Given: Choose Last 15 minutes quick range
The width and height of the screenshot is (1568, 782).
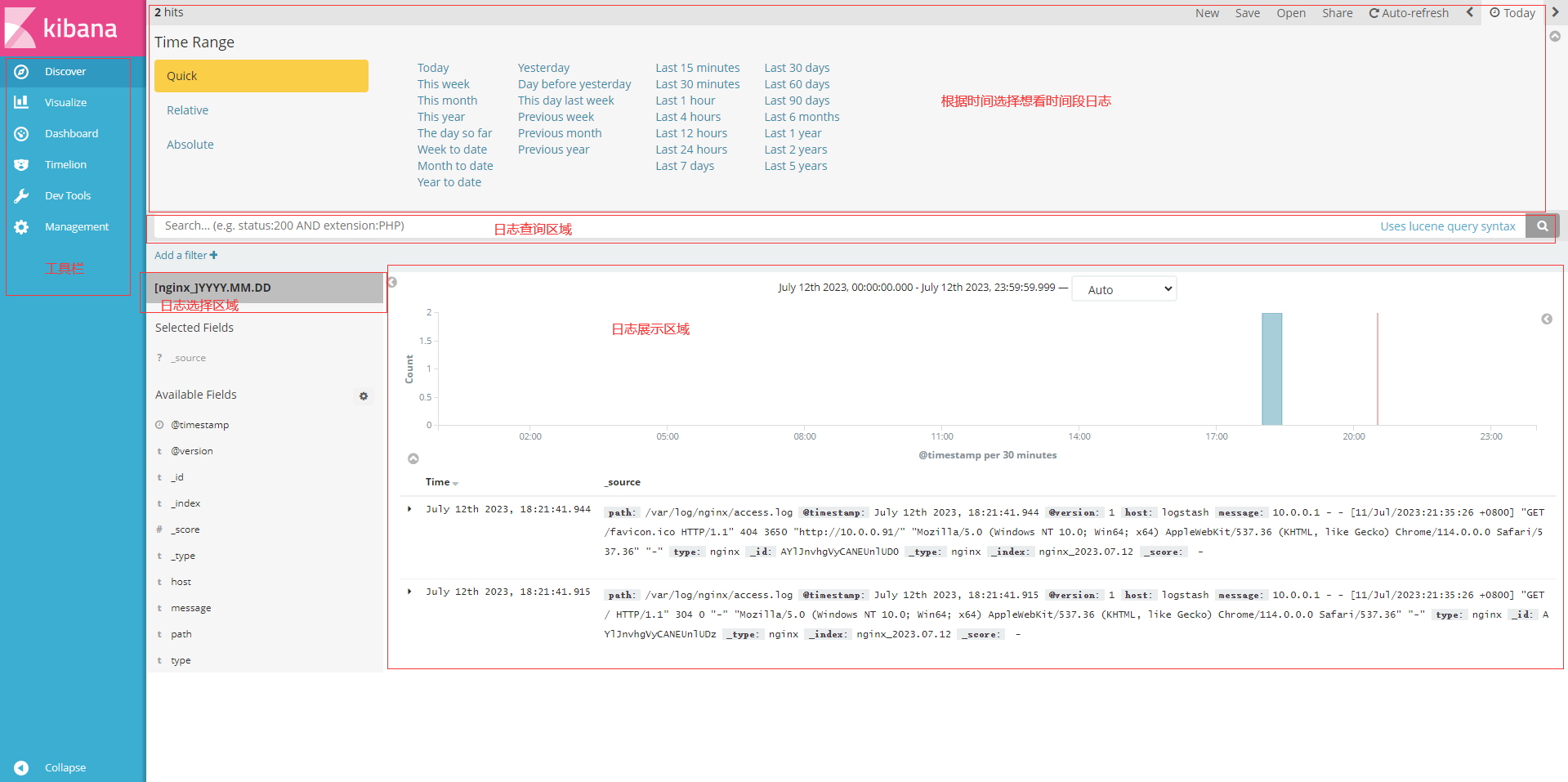Looking at the screenshot, I should tap(697, 68).
